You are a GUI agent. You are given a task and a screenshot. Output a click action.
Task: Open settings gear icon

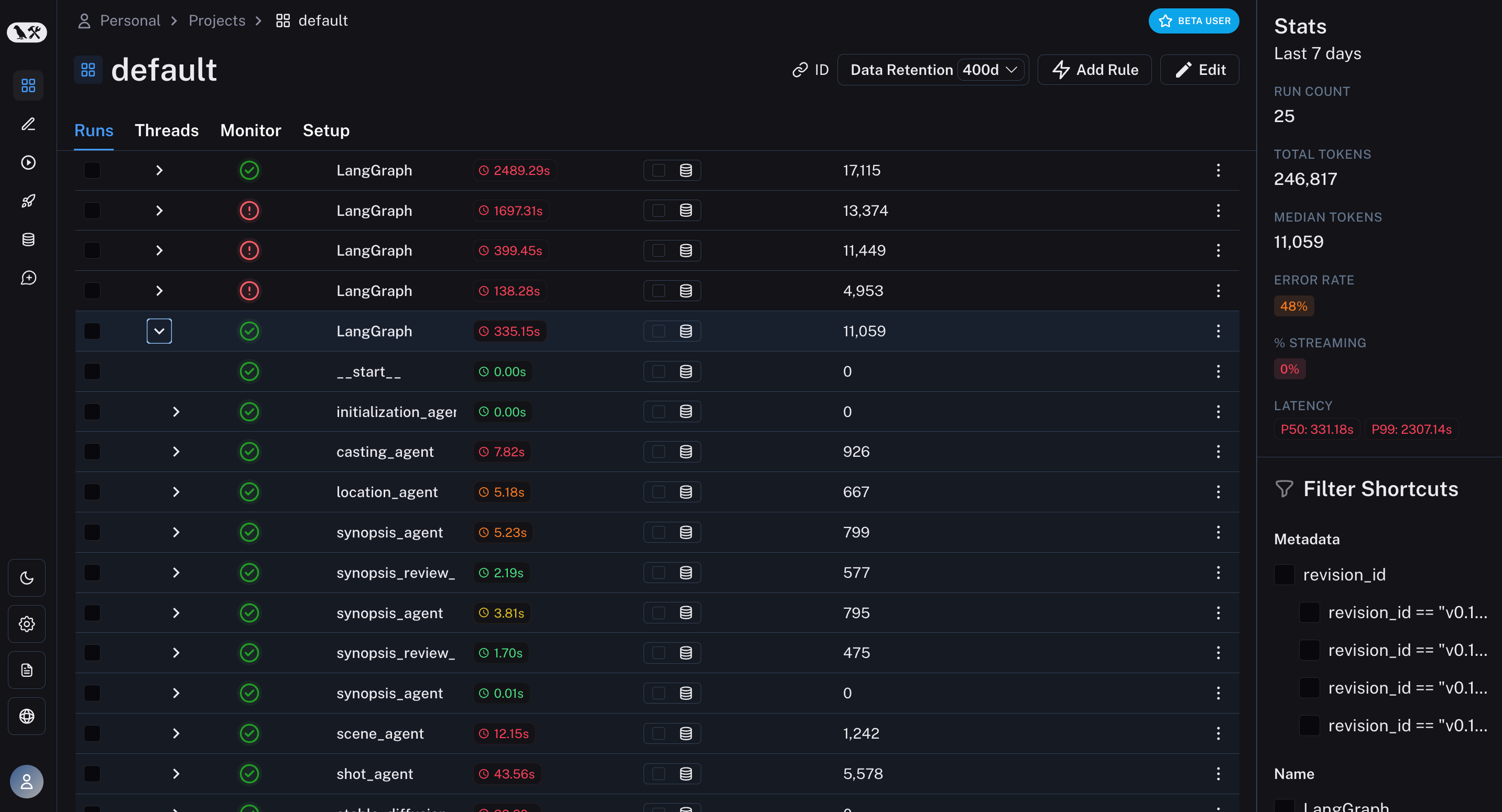(27, 624)
